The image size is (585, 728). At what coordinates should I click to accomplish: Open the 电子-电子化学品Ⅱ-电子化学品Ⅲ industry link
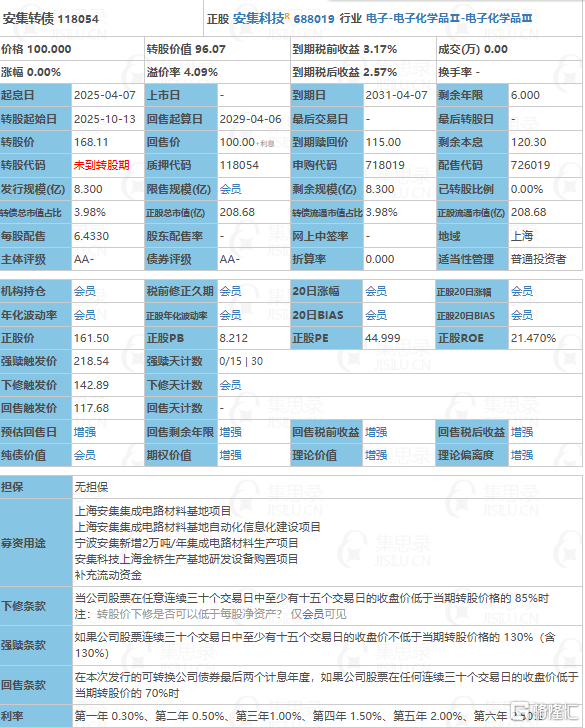(x=449, y=19)
